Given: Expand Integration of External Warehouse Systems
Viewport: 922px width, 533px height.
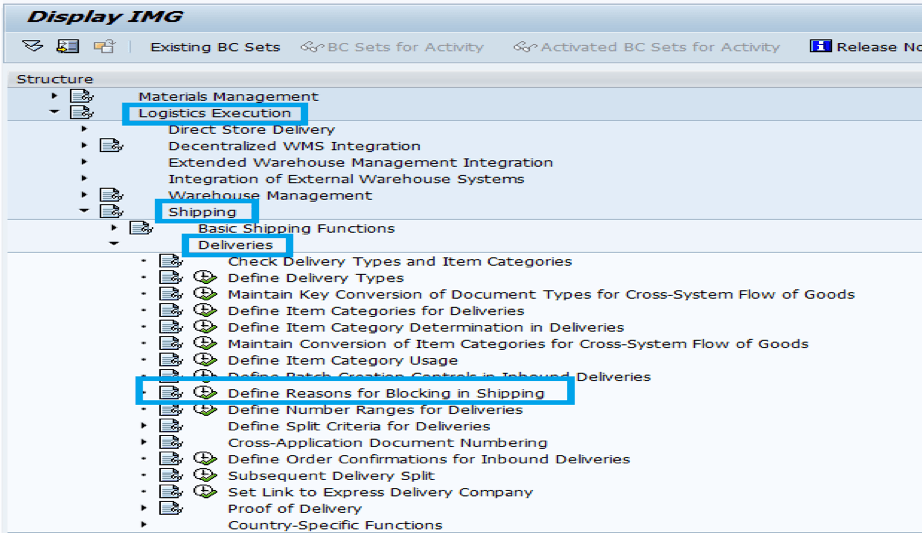Looking at the screenshot, I should tap(84, 178).
